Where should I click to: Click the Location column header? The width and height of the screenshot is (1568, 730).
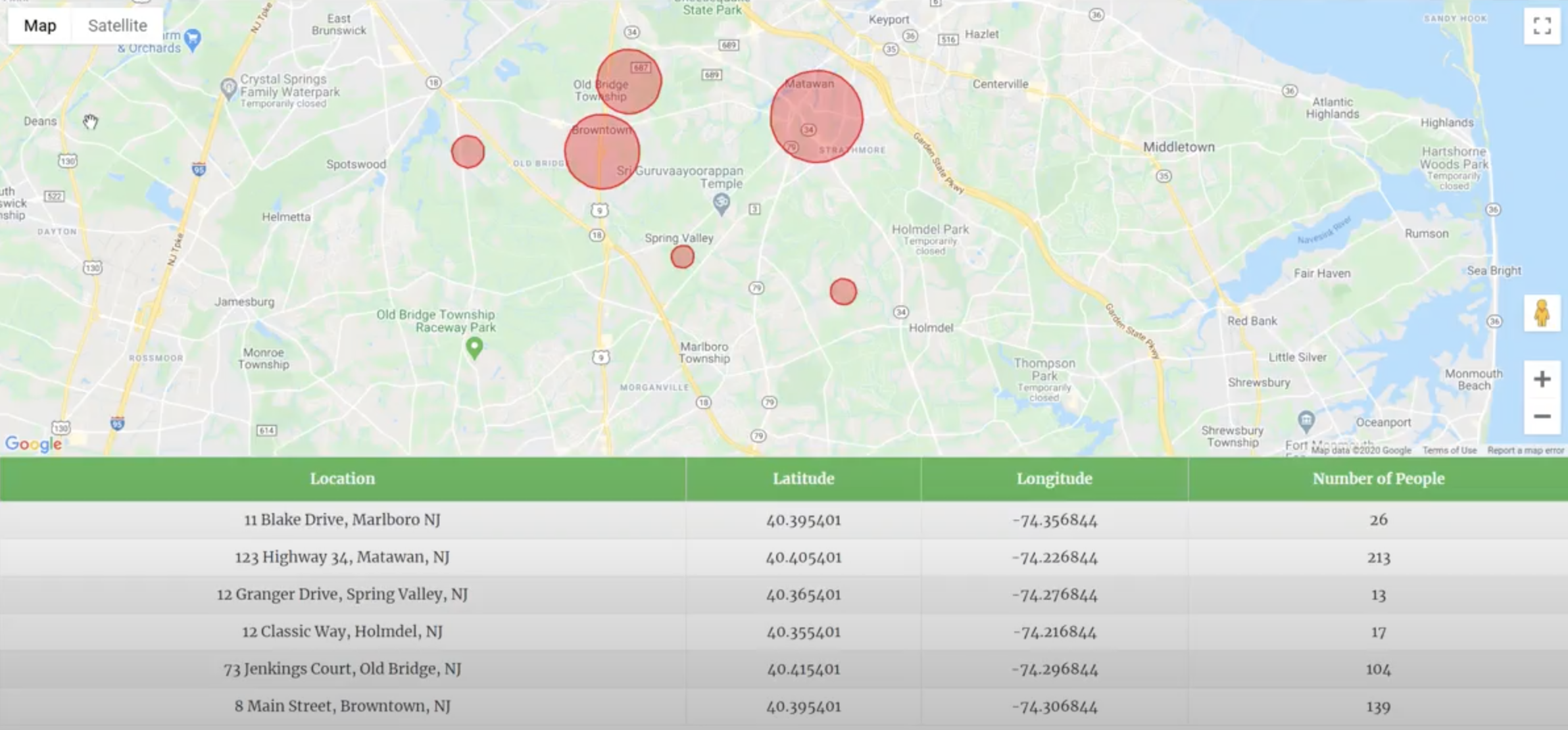tap(342, 479)
